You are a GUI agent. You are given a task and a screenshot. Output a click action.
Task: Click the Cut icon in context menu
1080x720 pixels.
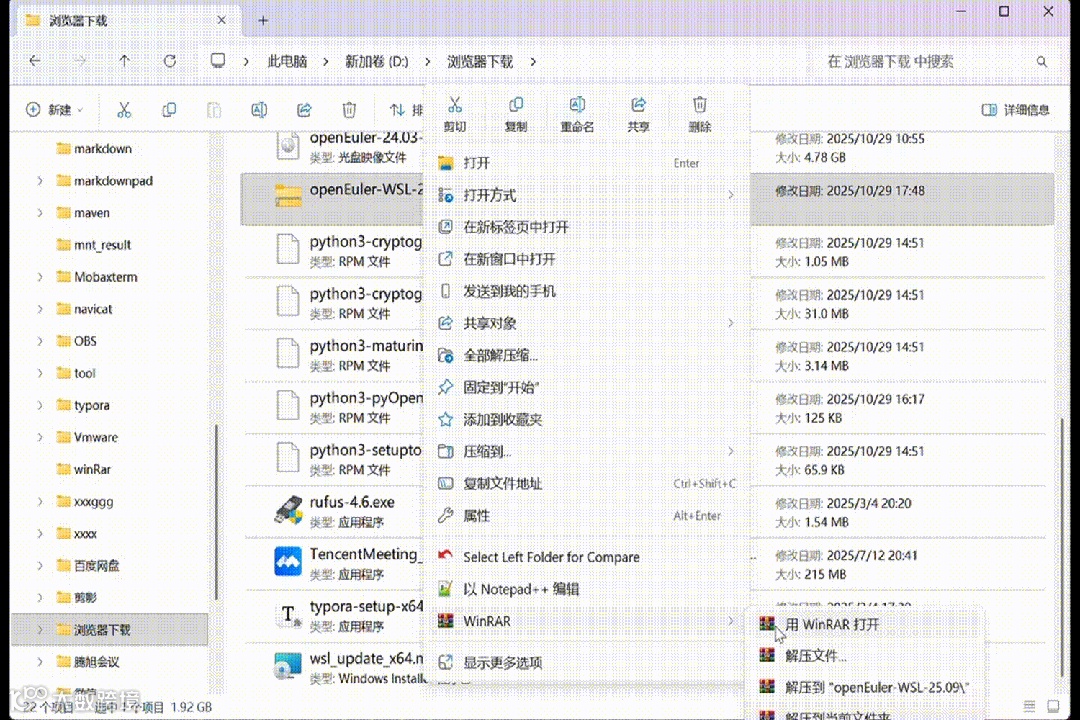[455, 105]
